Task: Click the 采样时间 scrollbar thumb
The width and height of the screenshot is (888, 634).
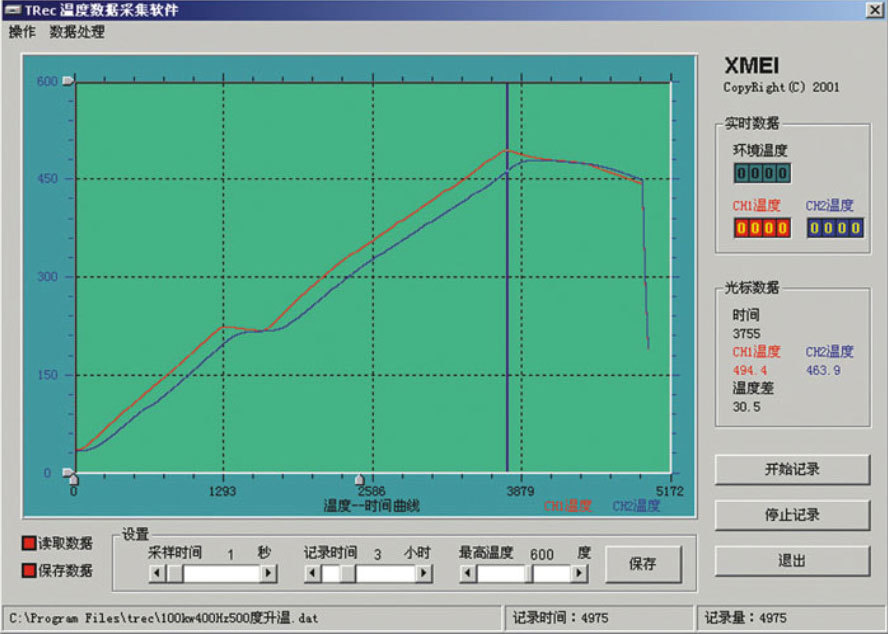Action: [174, 573]
